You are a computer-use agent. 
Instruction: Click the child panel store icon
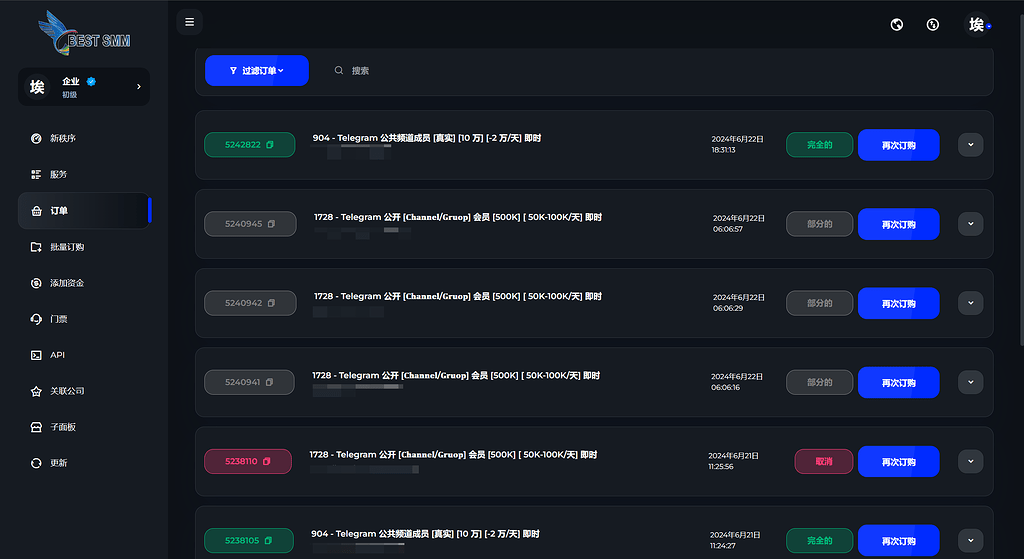36,427
